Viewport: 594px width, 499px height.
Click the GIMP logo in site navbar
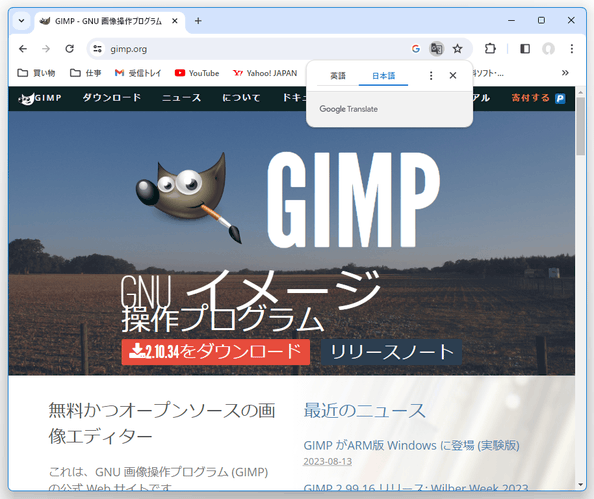coord(40,98)
